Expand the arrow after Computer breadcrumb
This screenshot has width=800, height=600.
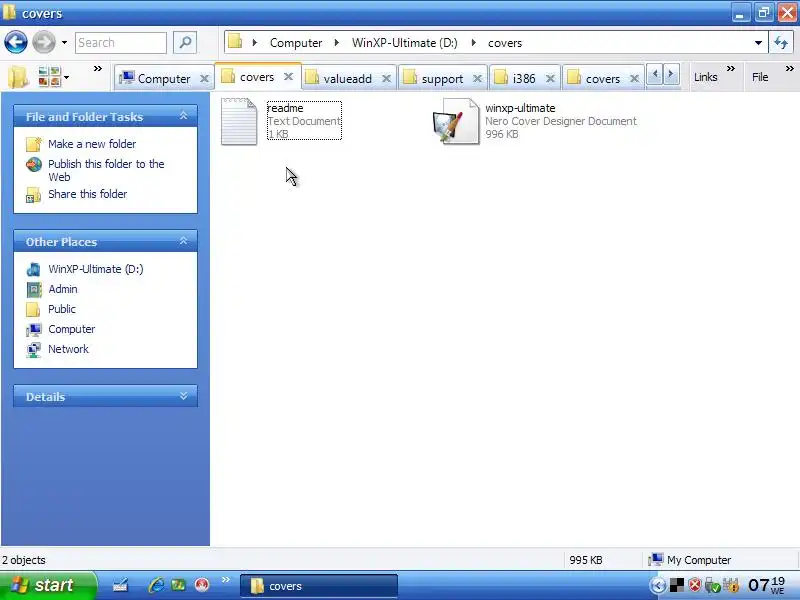click(337, 43)
